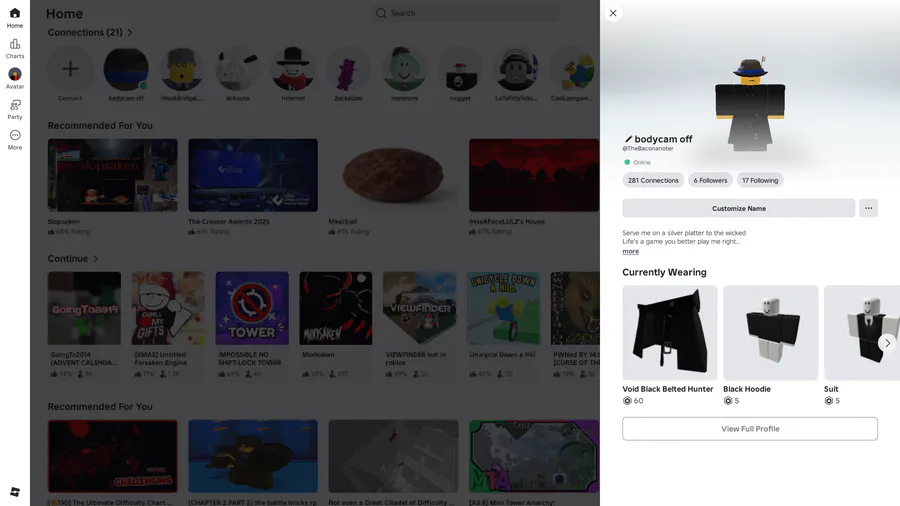Click 6 Followers pill
The height and width of the screenshot is (506, 900).
point(710,180)
